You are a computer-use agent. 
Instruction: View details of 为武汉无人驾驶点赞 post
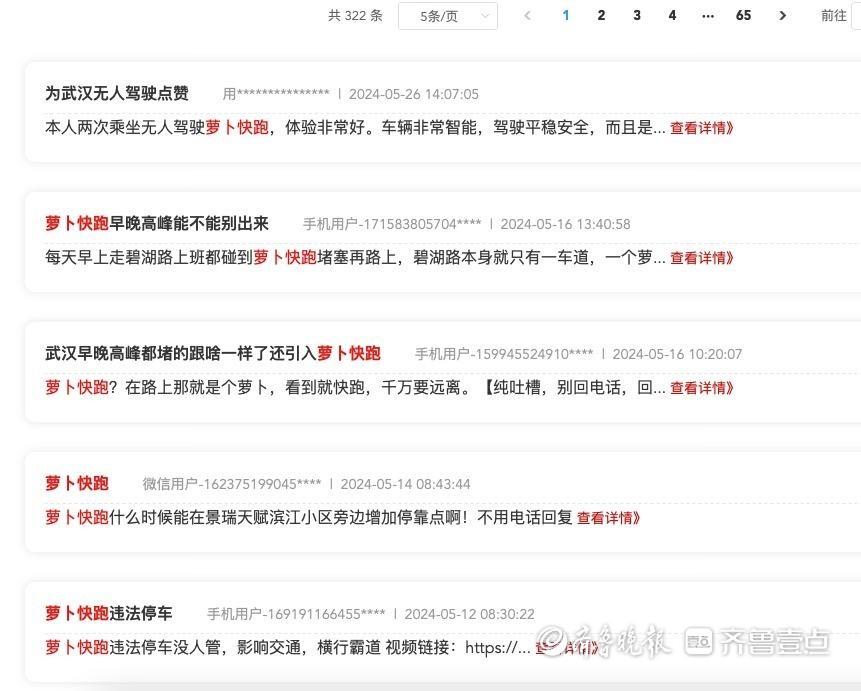pyautogui.click(x=702, y=128)
